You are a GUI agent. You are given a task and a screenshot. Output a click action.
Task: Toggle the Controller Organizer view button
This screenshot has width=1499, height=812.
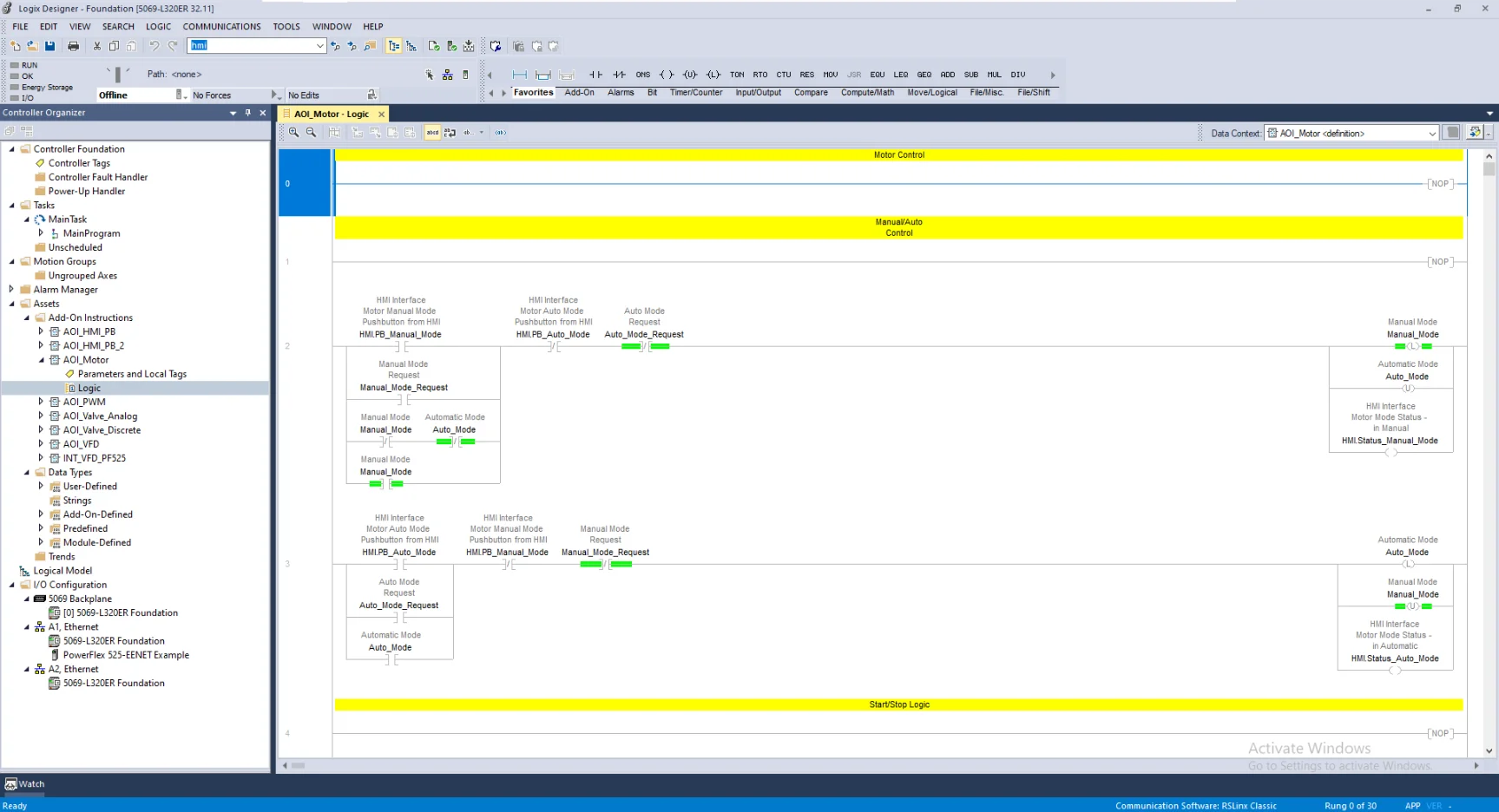[x=393, y=46]
